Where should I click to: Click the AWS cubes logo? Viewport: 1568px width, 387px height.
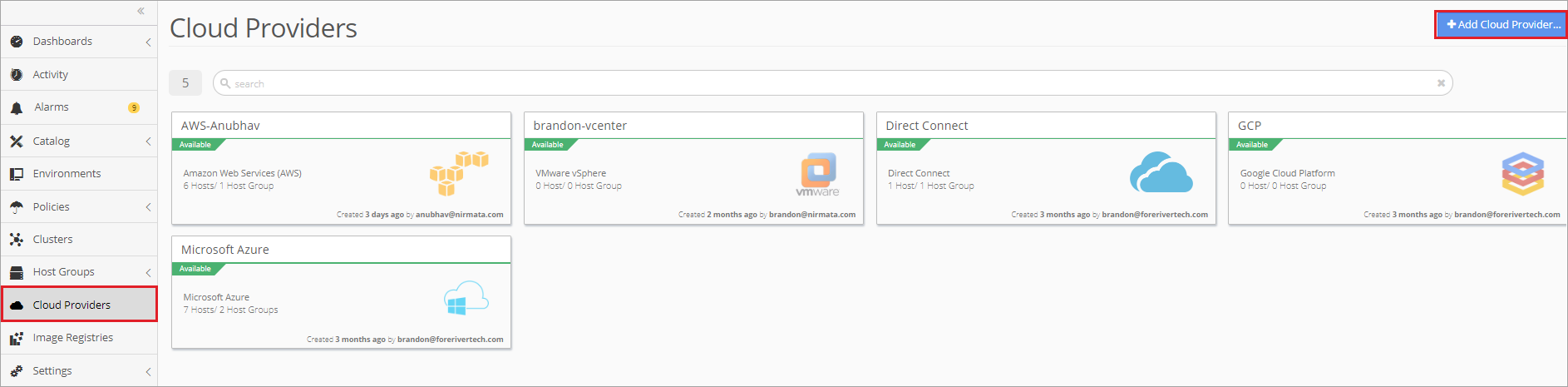(x=459, y=173)
